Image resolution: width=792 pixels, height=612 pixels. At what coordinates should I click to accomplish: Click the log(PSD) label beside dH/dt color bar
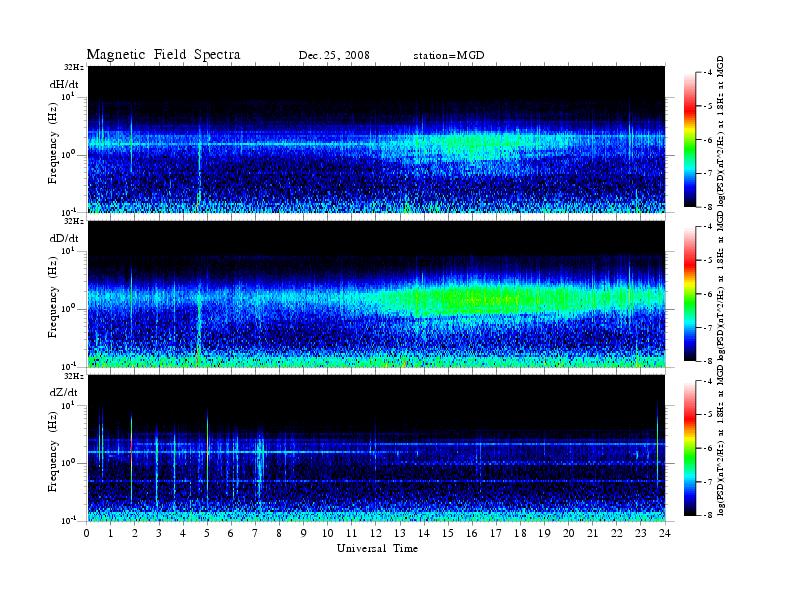pyautogui.click(x=722, y=131)
